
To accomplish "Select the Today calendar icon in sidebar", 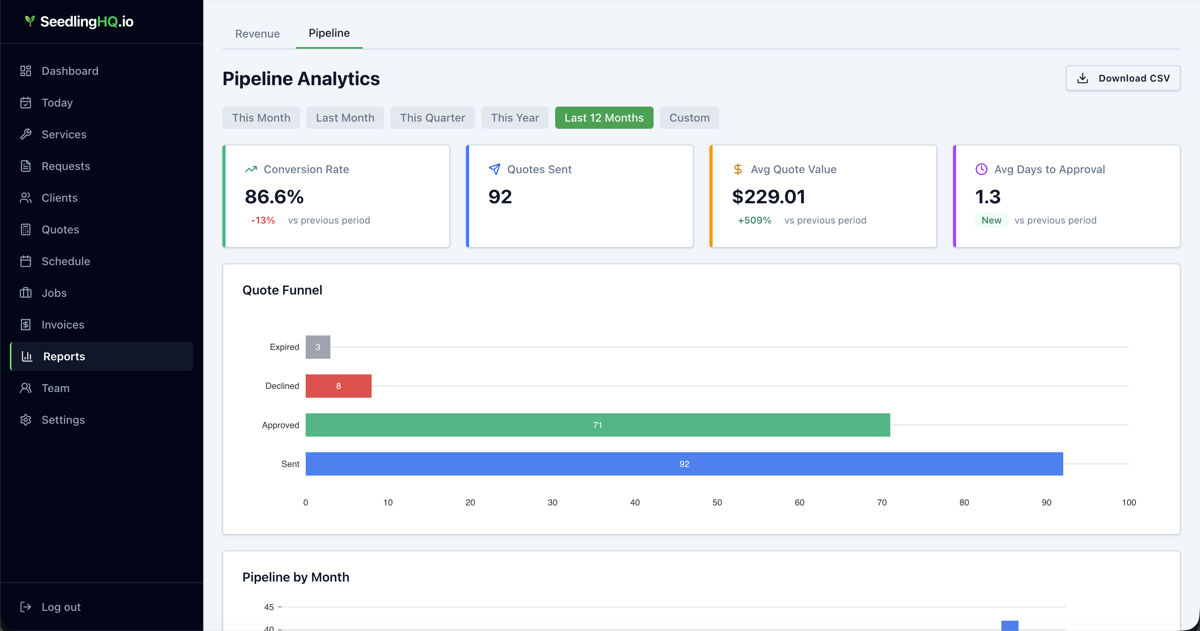I will click(25, 102).
